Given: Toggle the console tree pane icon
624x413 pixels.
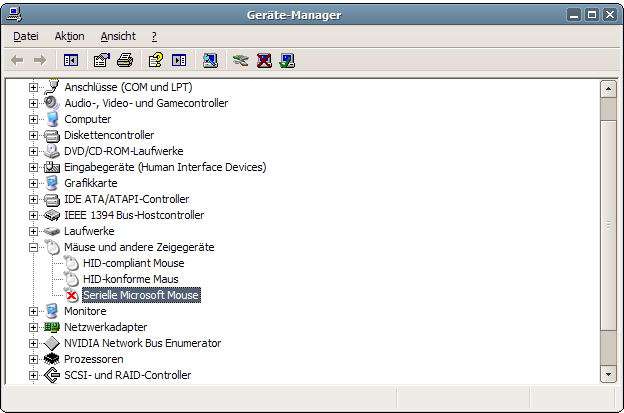Looking at the screenshot, I should pyautogui.click(x=71, y=60).
